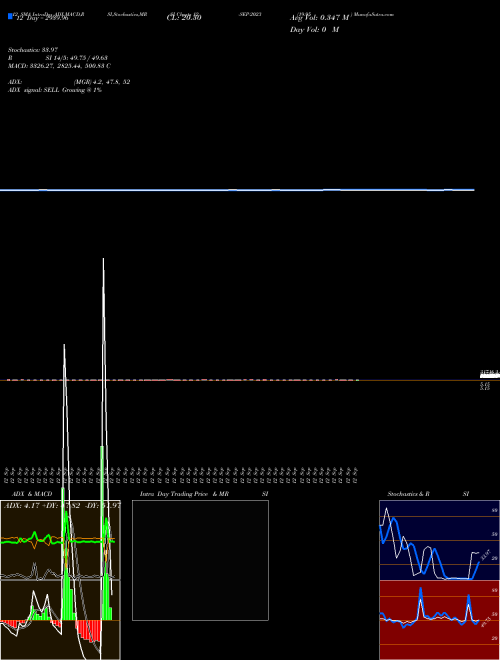Open the ADX indicator chart panel

pyautogui.click(x=60, y=540)
